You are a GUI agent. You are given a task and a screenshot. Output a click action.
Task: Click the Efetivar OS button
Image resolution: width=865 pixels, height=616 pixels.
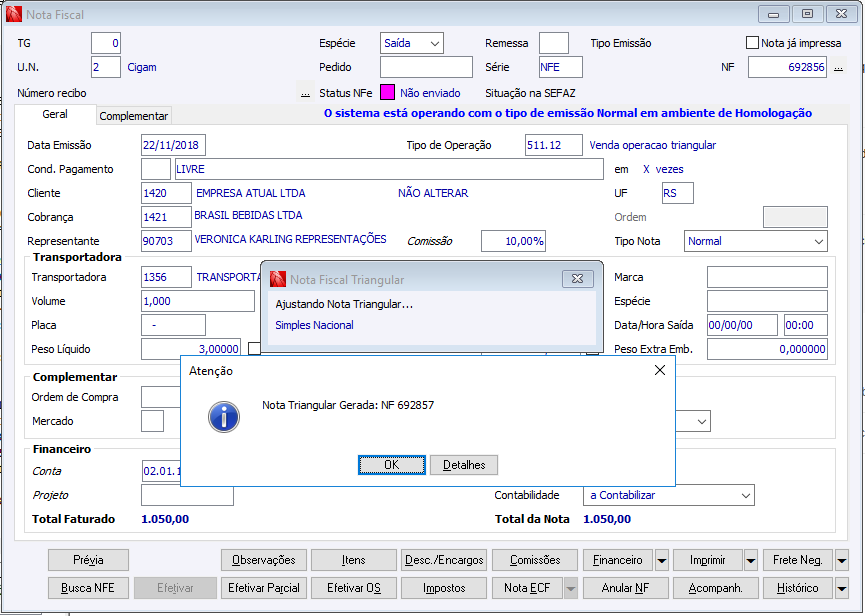click(354, 588)
